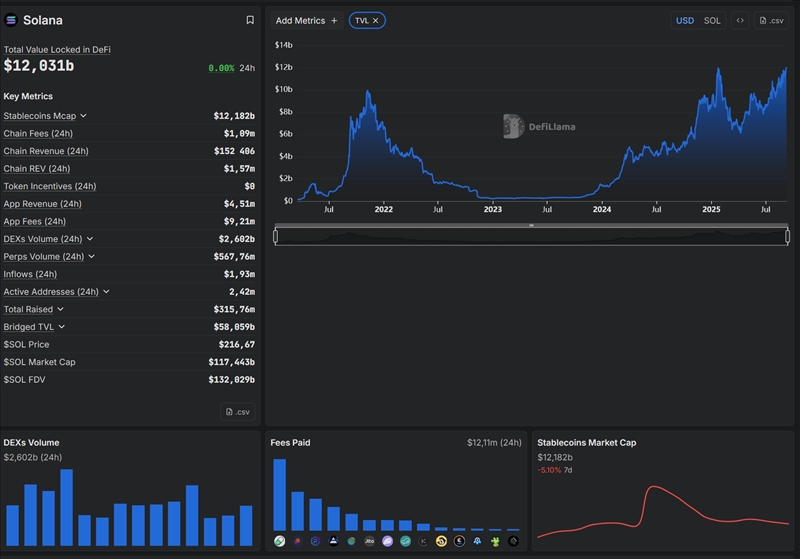Click the green frog protocol icon in Fees Paid
This screenshot has width=800, height=559.
click(495, 541)
